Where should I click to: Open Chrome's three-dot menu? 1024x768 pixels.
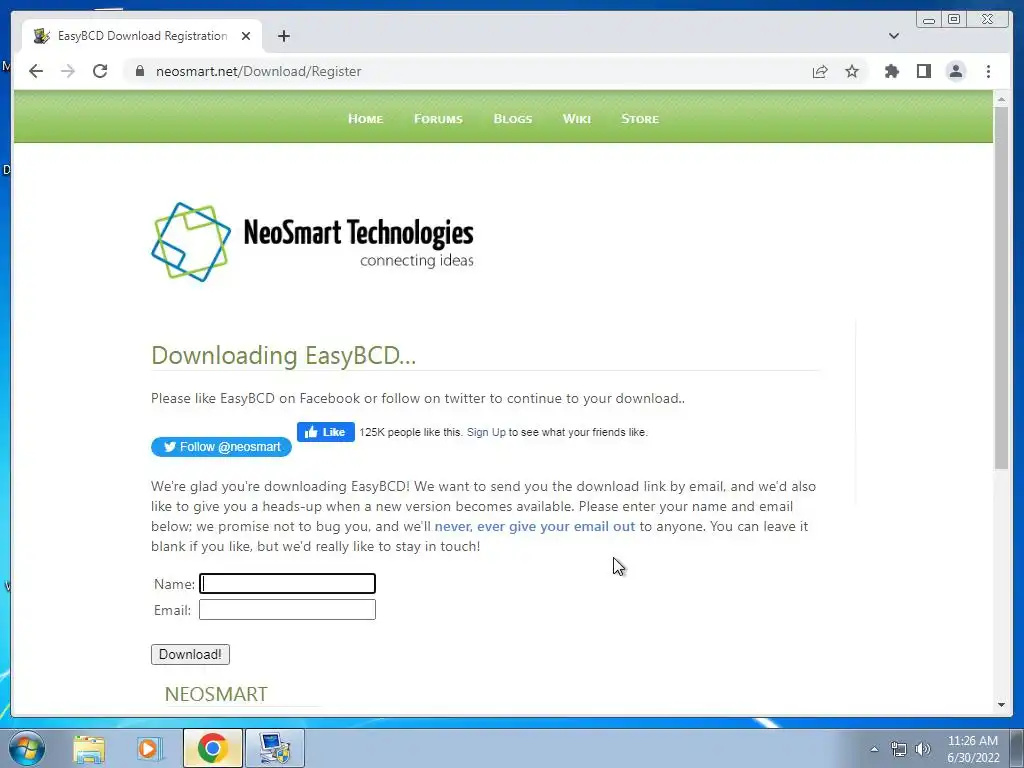[988, 71]
